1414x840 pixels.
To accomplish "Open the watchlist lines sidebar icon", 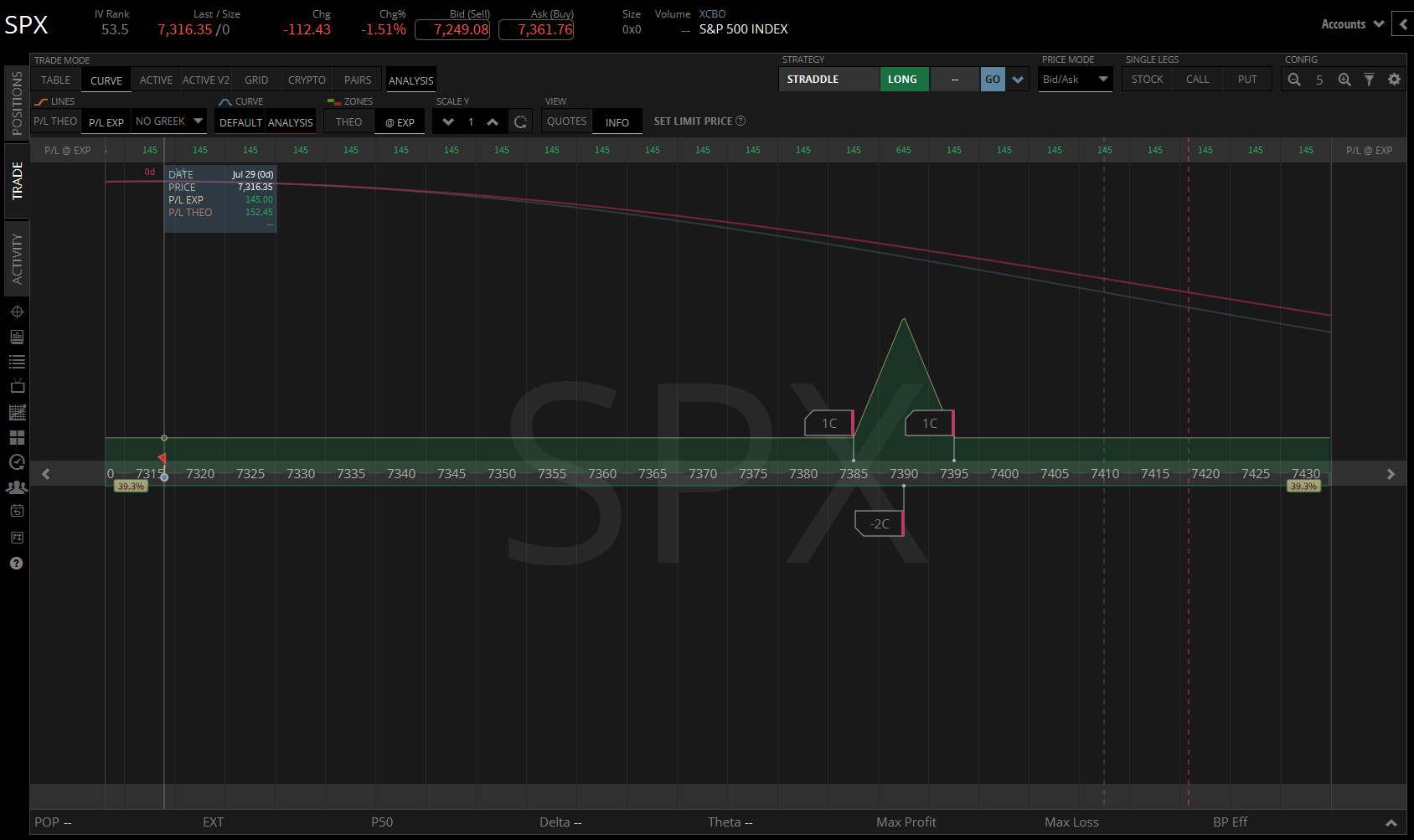I will [17, 362].
